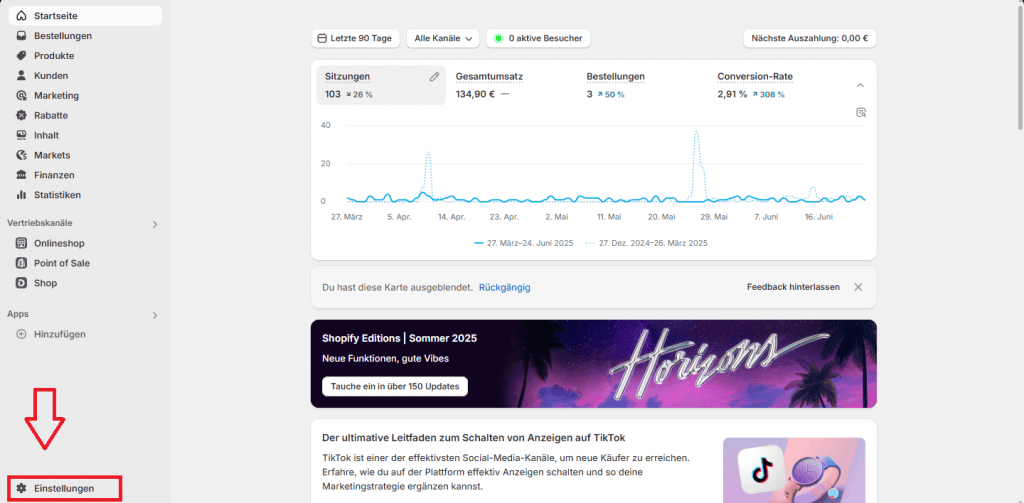Dismiss the hidden card notice with X
This screenshot has width=1024, height=503.
pos(858,287)
